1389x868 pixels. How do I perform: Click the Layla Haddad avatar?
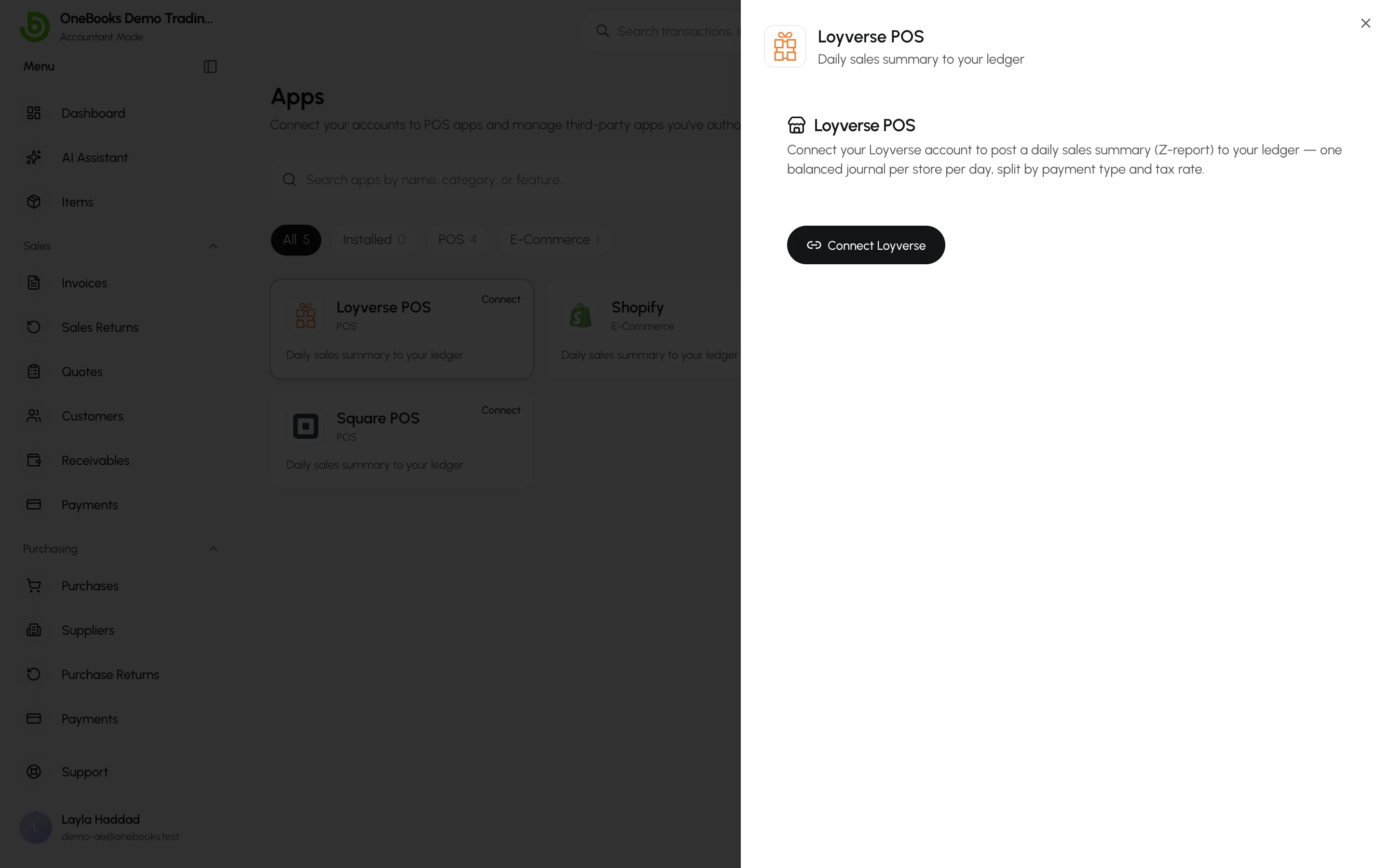tap(36, 827)
